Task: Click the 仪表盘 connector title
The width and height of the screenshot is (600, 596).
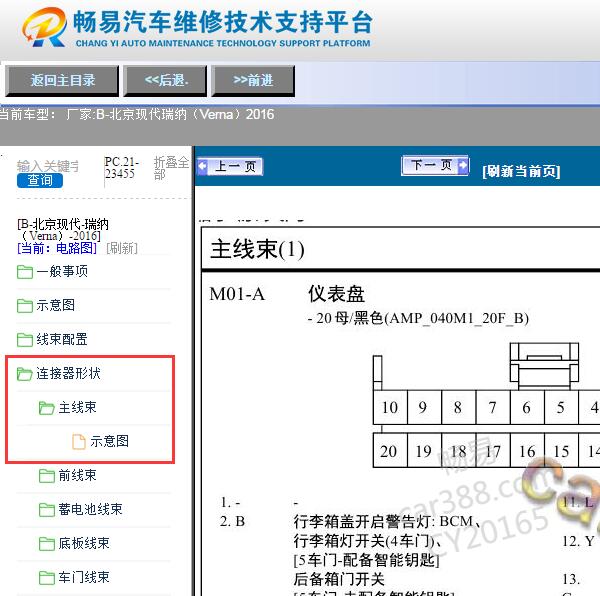Action: (x=336, y=294)
